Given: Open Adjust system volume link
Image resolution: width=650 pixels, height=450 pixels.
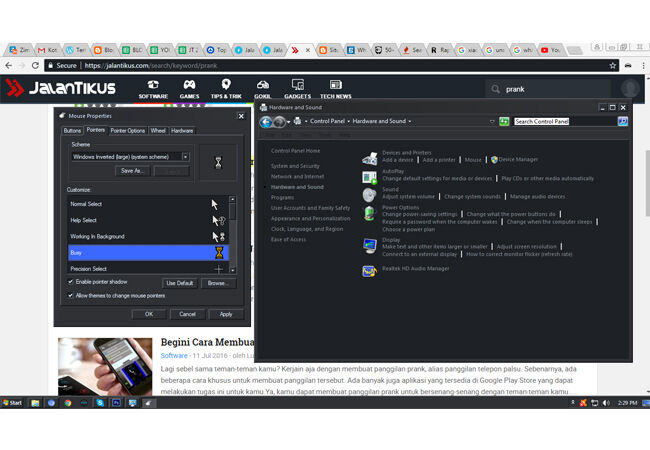Looking at the screenshot, I should [408, 196].
